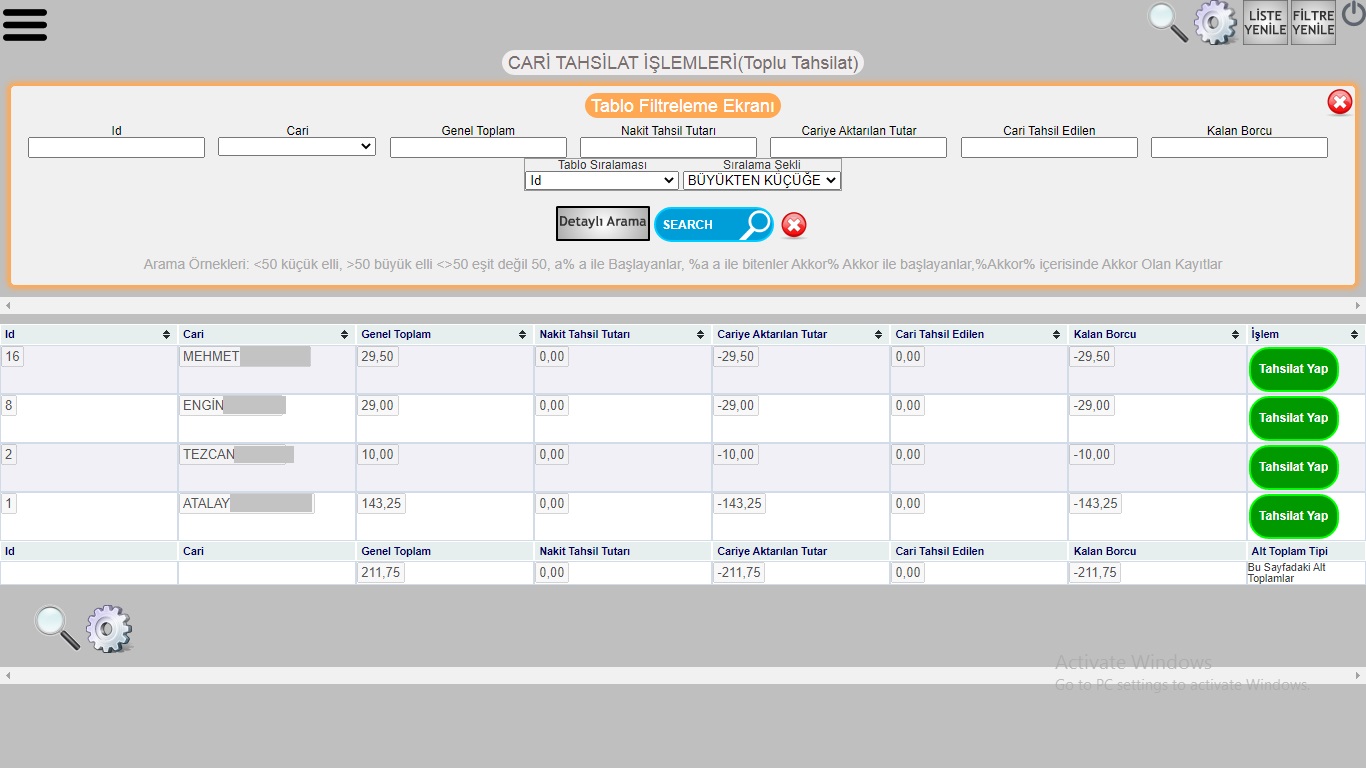Image resolution: width=1366 pixels, height=768 pixels.
Task: Sort by Cariye Aktarılan Tutar header
Action: [800, 334]
